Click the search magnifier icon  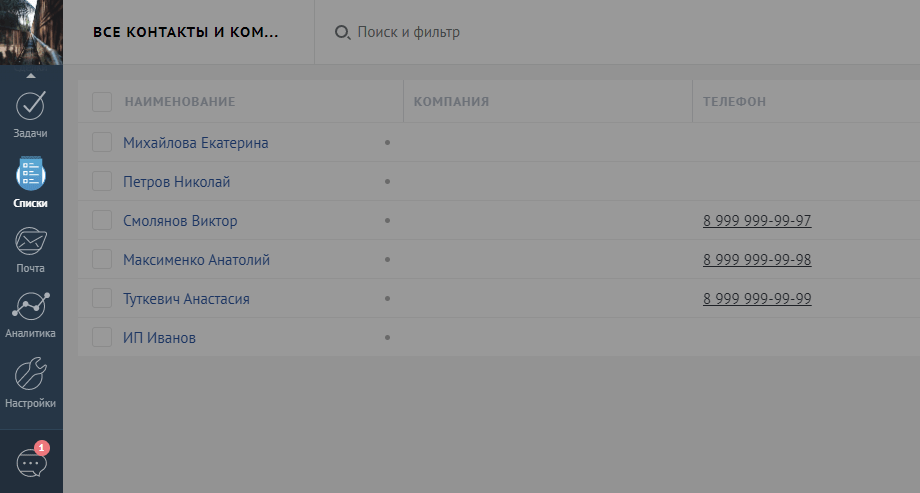pyautogui.click(x=342, y=33)
